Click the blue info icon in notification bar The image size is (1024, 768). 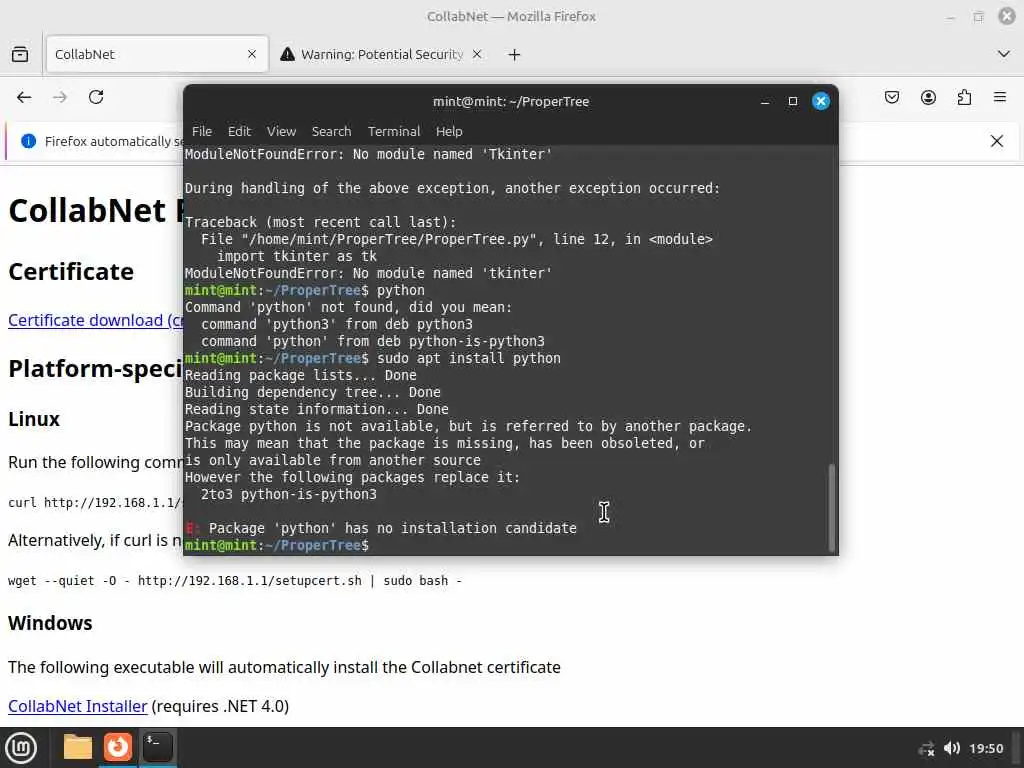28,141
